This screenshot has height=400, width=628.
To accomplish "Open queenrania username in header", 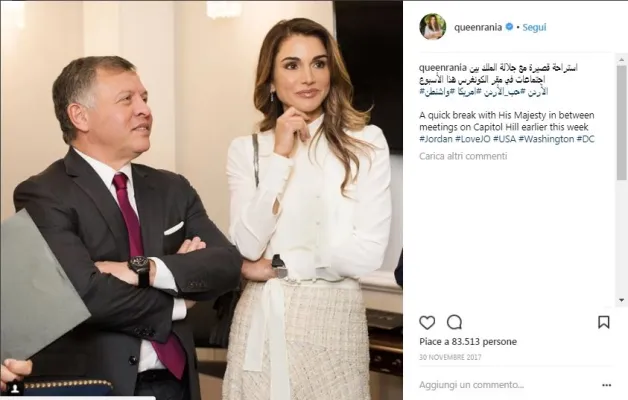I will (x=478, y=27).
